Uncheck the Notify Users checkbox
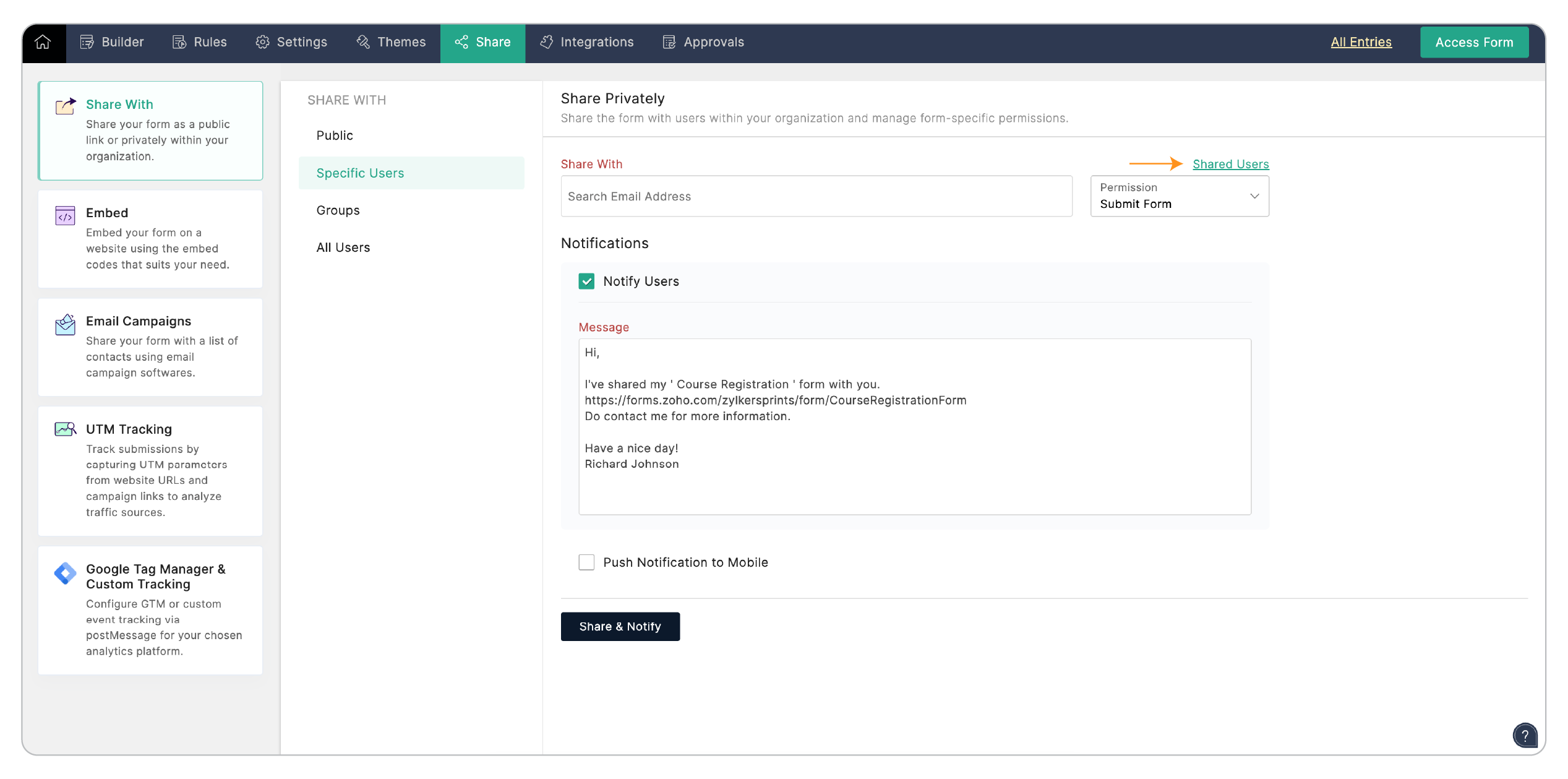This screenshot has width=1568, height=779. [586, 282]
